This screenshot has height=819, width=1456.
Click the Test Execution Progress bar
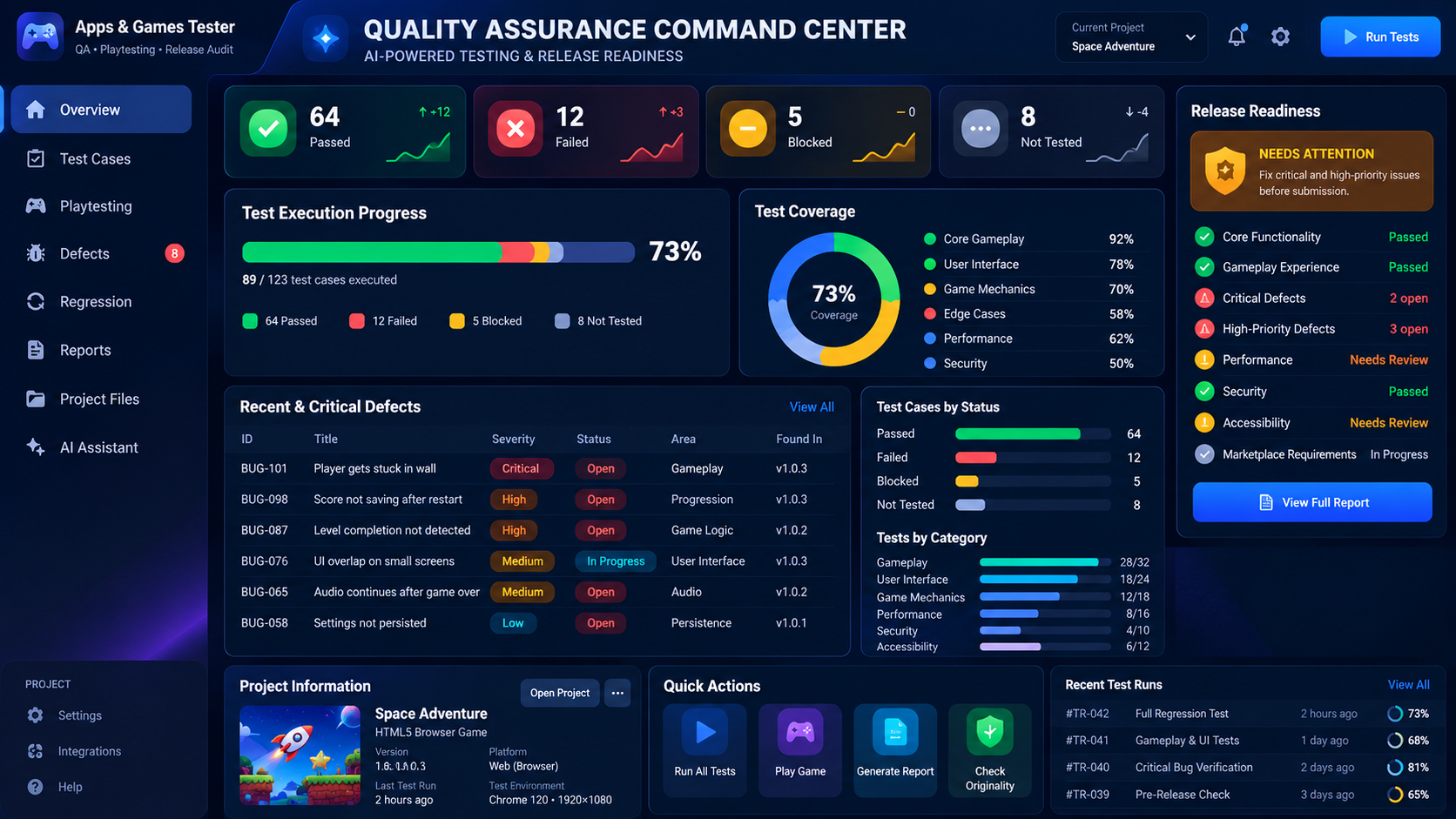[x=438, y=252]
